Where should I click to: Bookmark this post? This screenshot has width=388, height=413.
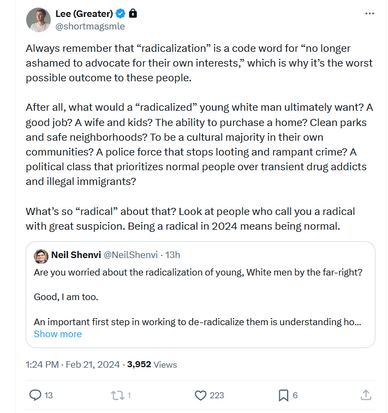click(283, 395)
